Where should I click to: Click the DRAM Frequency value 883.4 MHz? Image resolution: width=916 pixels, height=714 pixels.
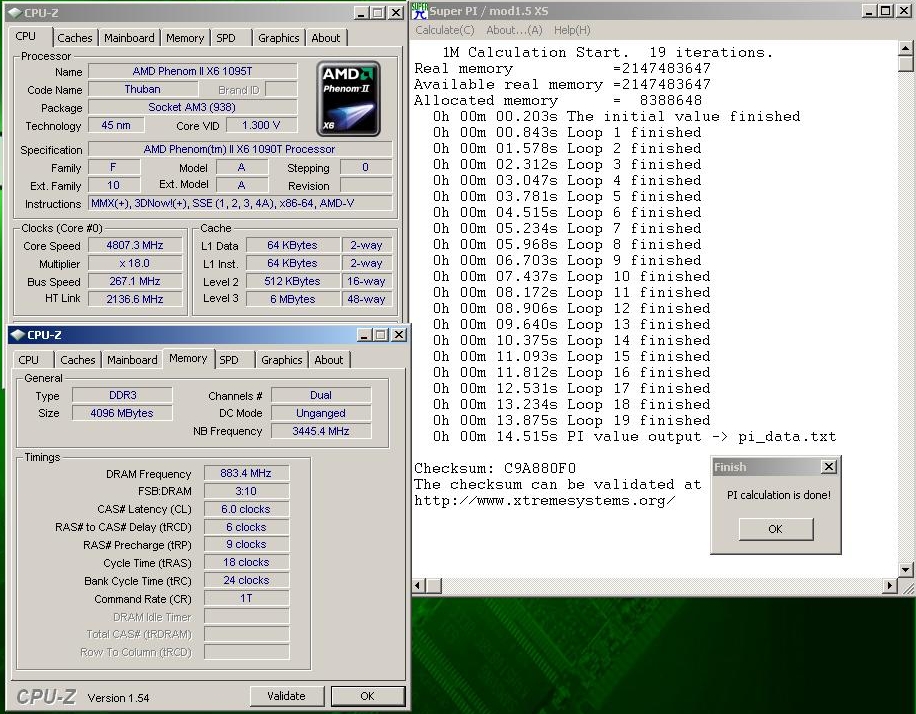click(x=246, y=474)
